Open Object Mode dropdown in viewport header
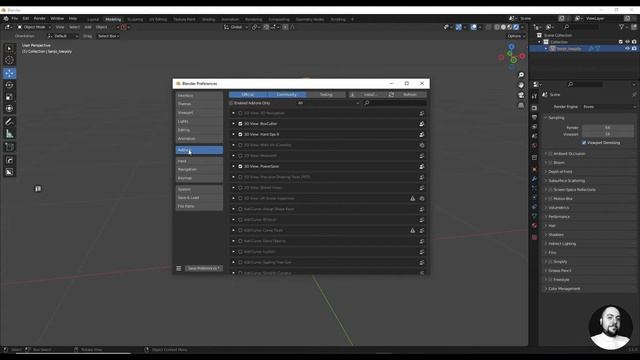Image resolution: width=640 pixels, height=360 pixels. click(x=34, y=27)
